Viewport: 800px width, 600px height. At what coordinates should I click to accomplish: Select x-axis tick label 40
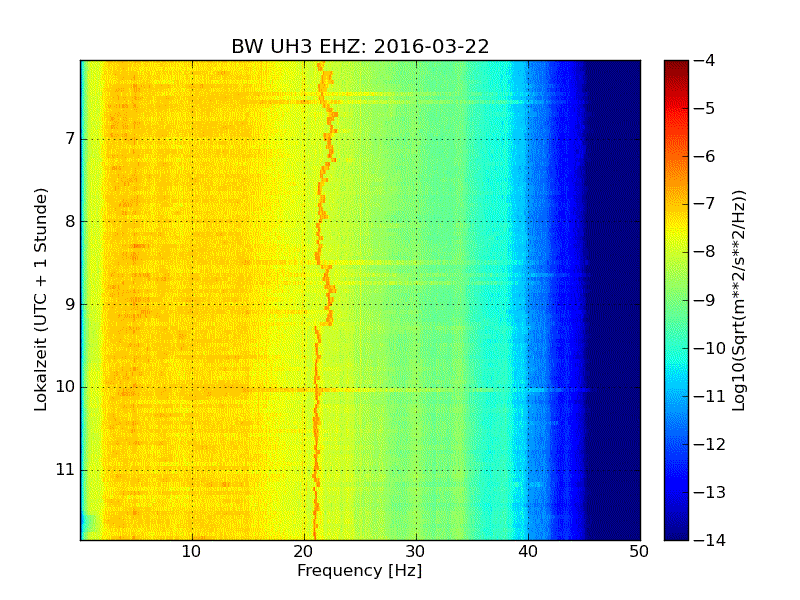[528, 552]
